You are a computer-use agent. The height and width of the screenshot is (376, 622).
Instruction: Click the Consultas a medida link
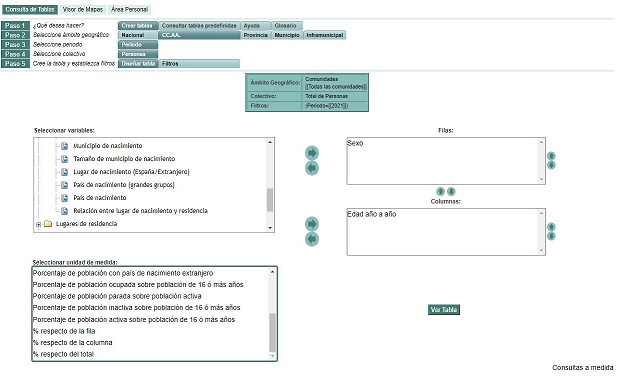(583, 368)
